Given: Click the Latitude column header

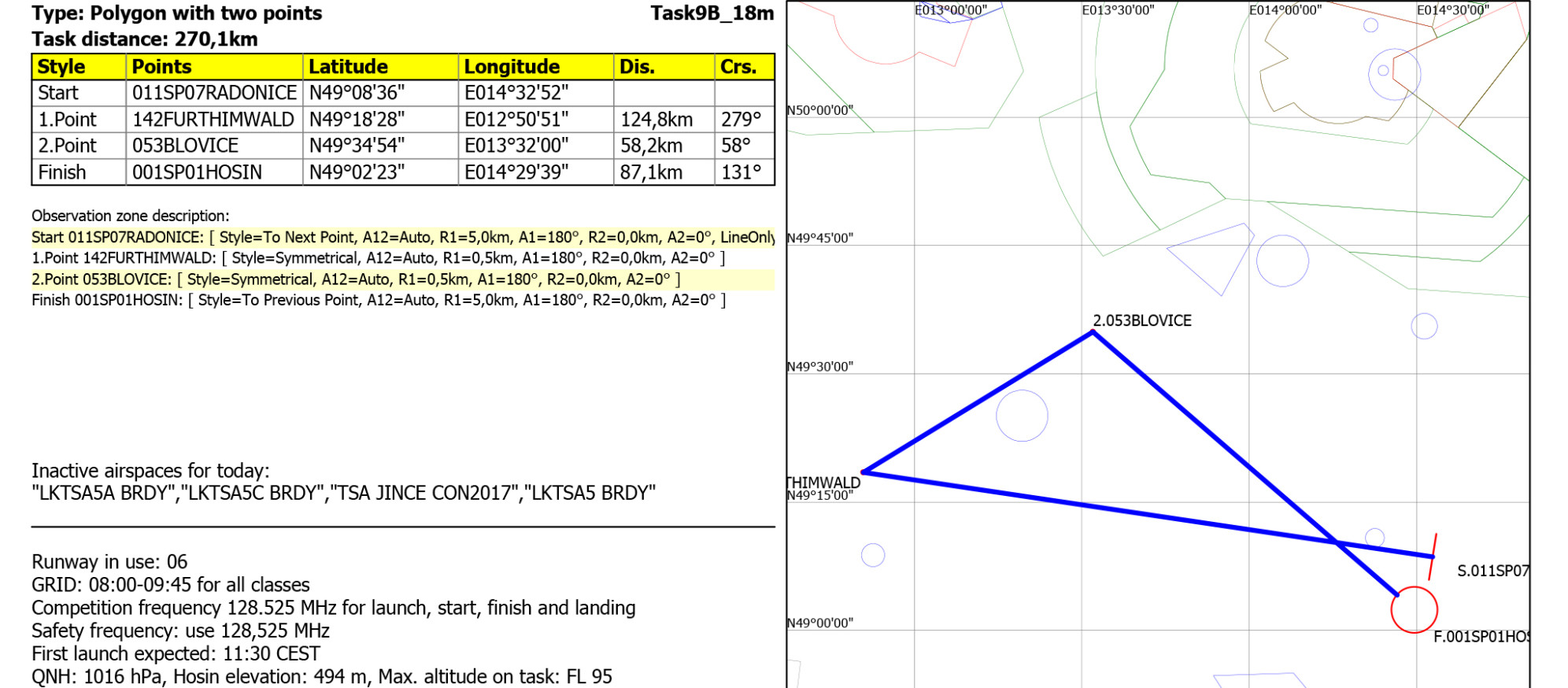Looking at the screenshot, I should tap(348, 67).
